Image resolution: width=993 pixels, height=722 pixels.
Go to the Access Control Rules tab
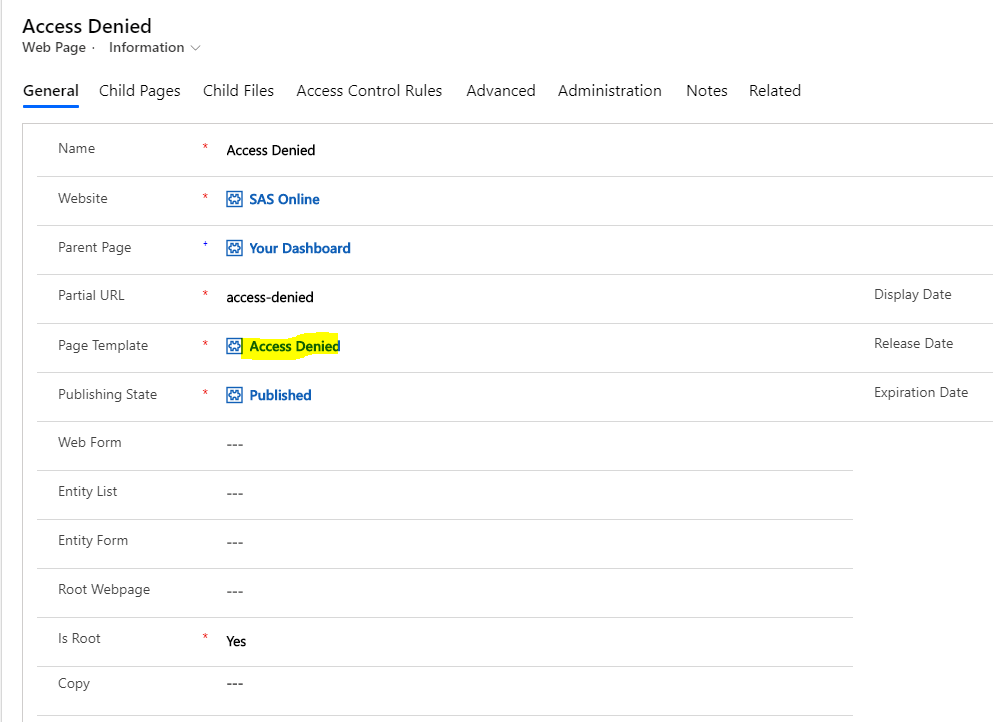click(369, 91)
